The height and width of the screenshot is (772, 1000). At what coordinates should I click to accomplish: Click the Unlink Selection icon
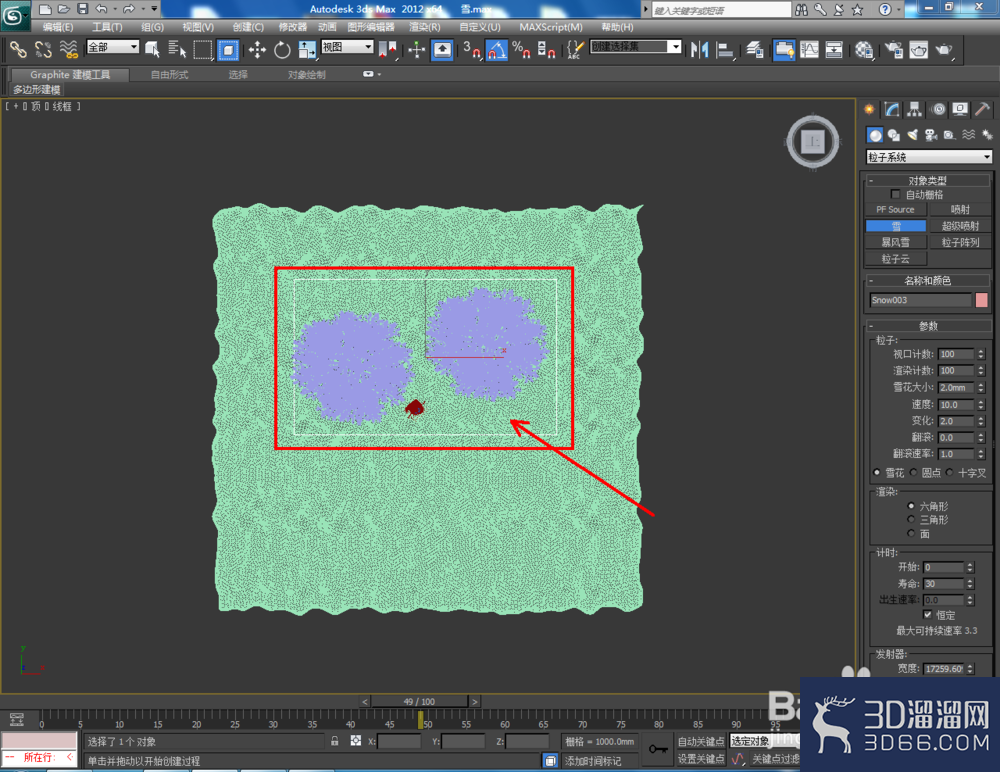[x=43, y=49]
